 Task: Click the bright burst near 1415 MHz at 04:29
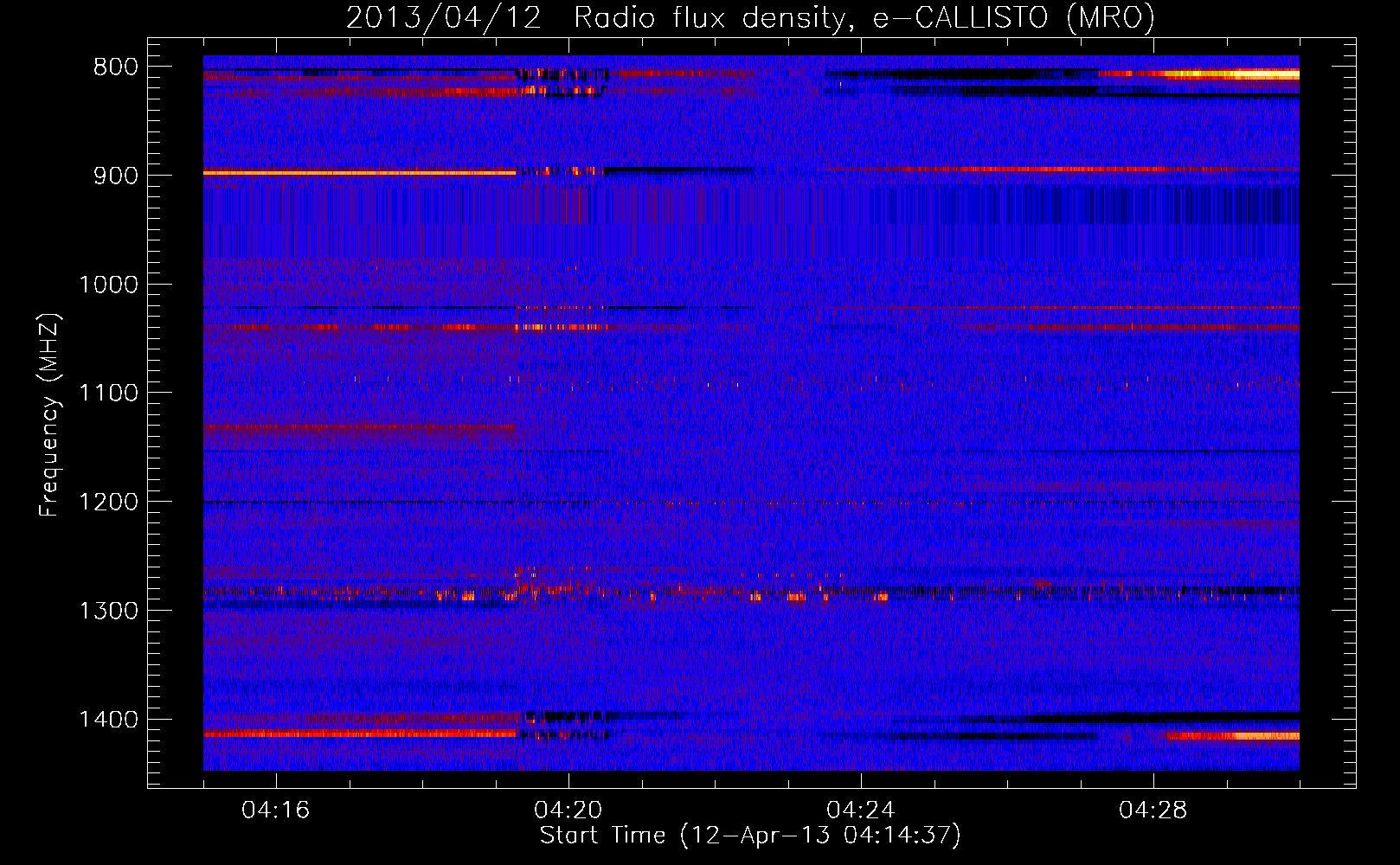1233,736
